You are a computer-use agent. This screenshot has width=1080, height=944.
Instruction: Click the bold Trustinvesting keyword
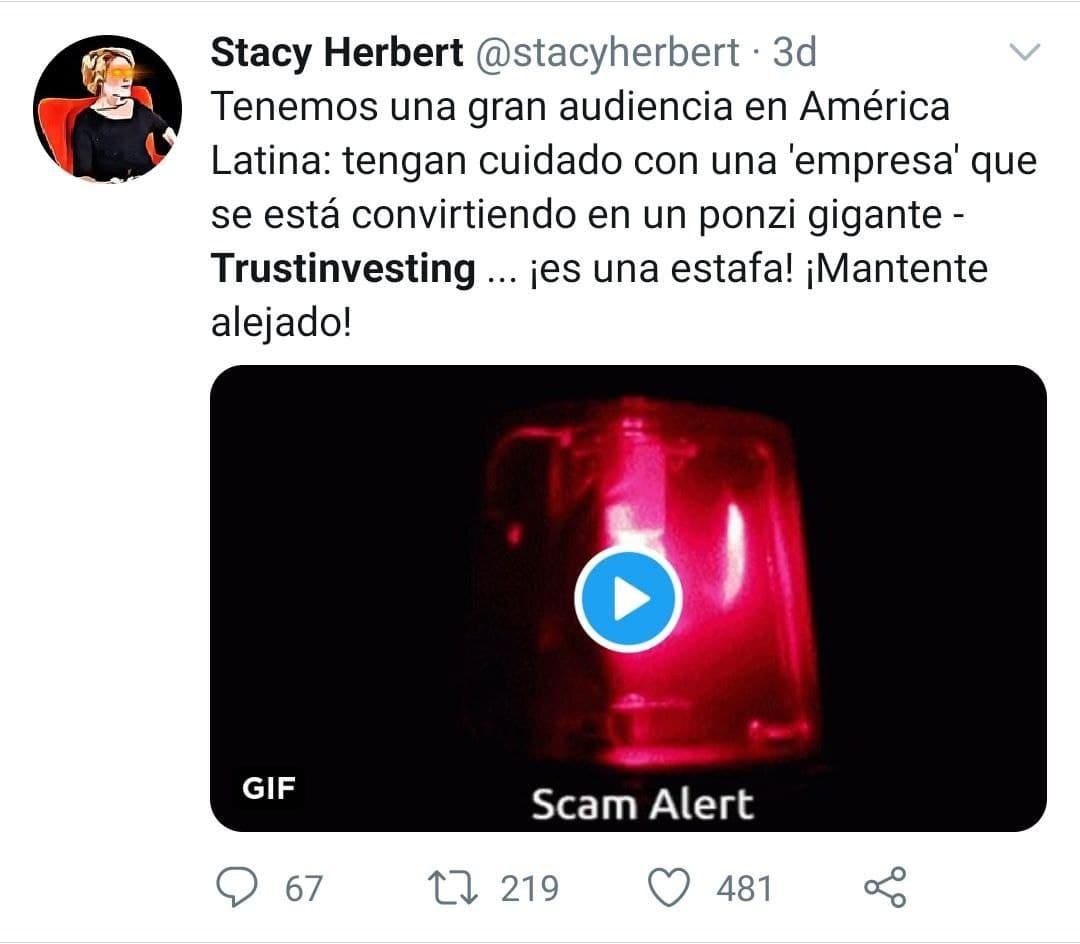tap(343, 268)
